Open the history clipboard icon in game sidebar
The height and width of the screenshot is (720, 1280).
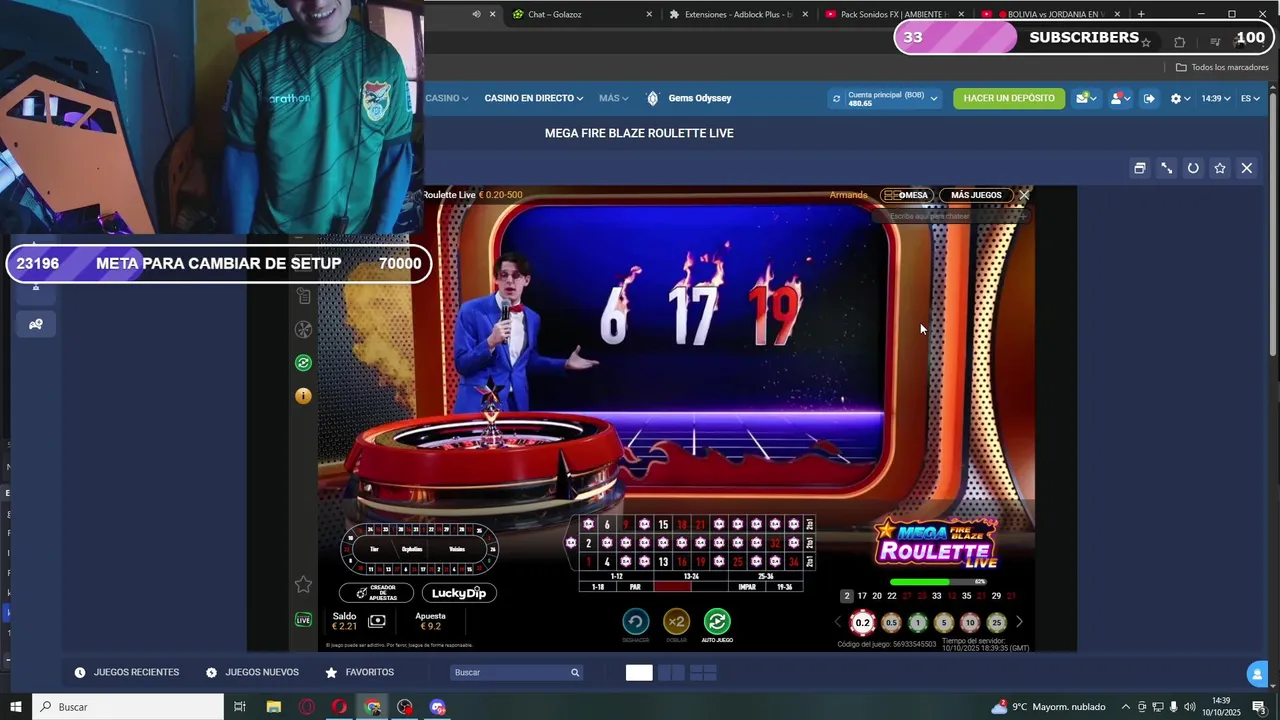(304, 296)
